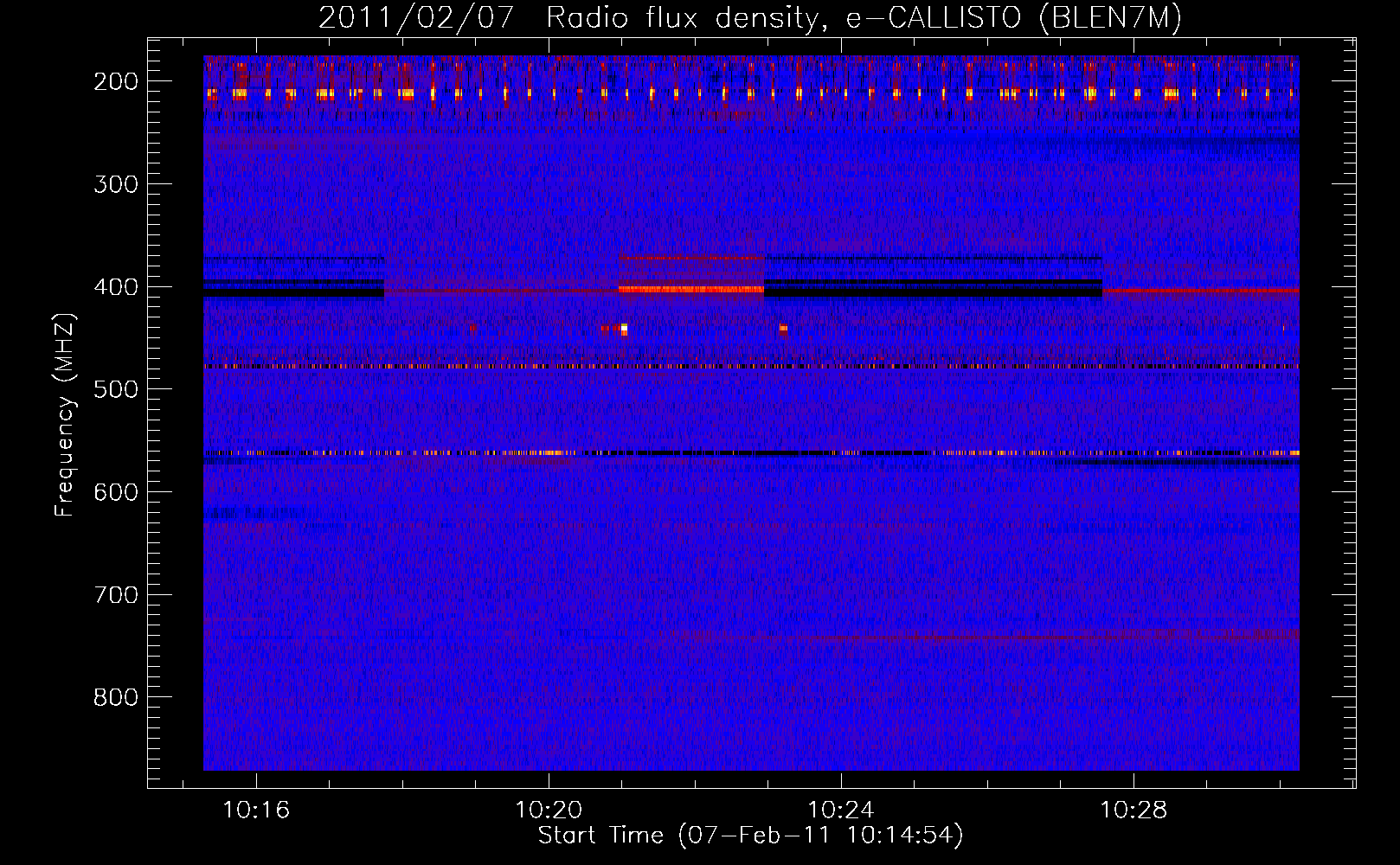
Task: Click the 200 frequency tick label
Action: pyautogui.click(x=115, y=81)
